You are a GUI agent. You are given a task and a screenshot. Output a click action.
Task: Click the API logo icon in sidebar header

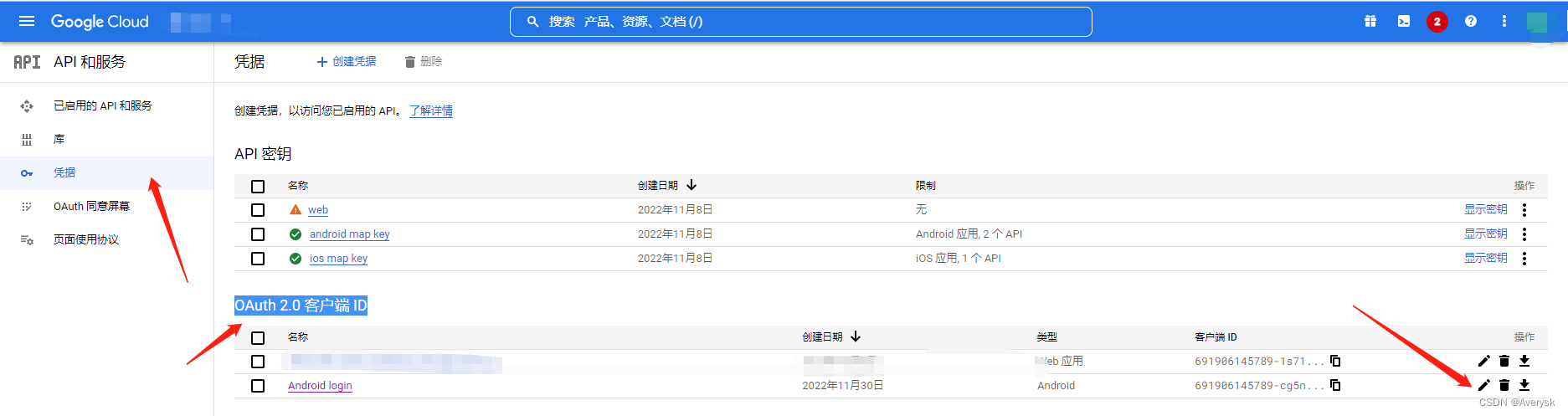click(27, 62)
